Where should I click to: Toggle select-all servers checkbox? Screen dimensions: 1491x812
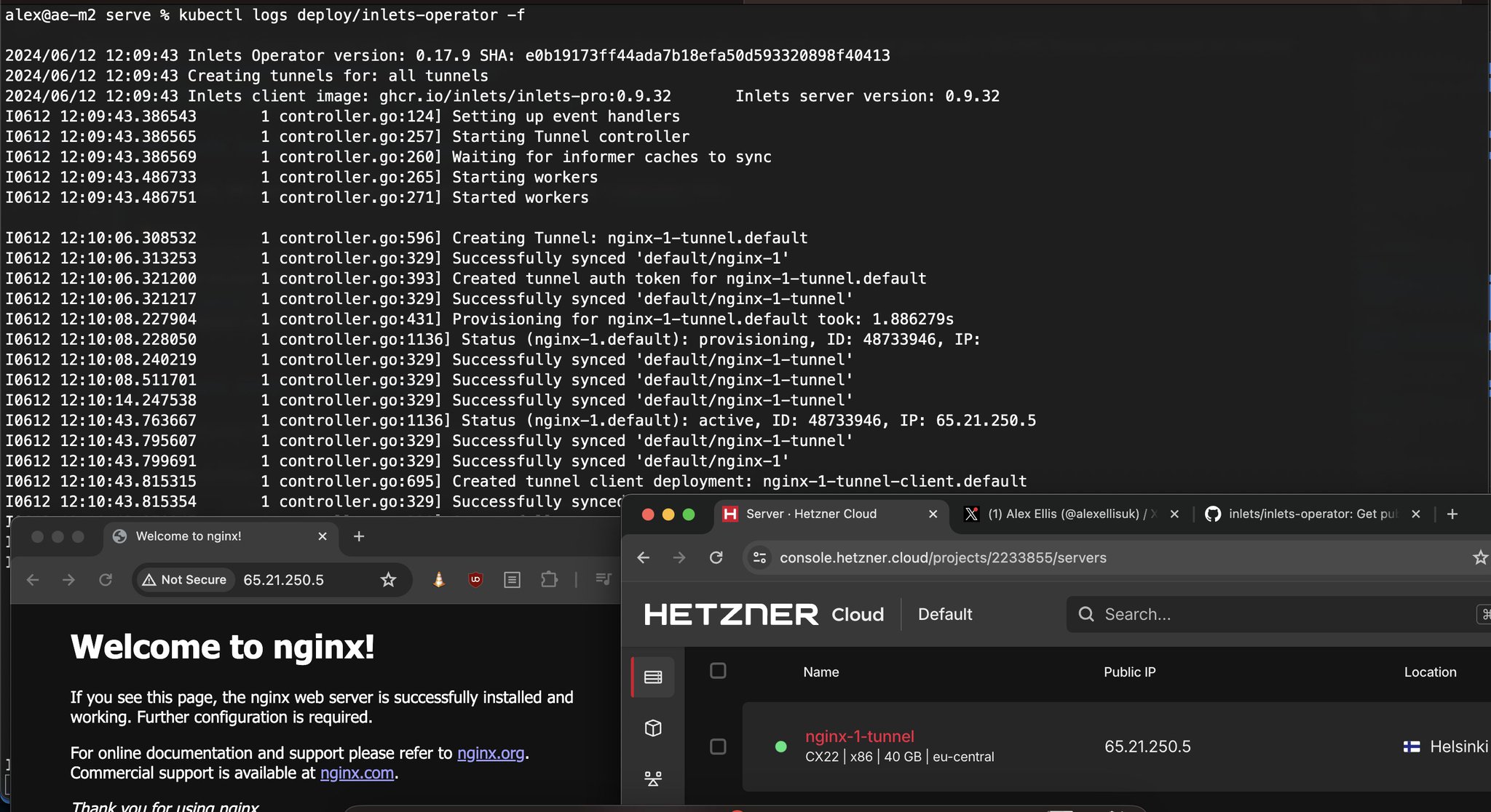(718, 671)
